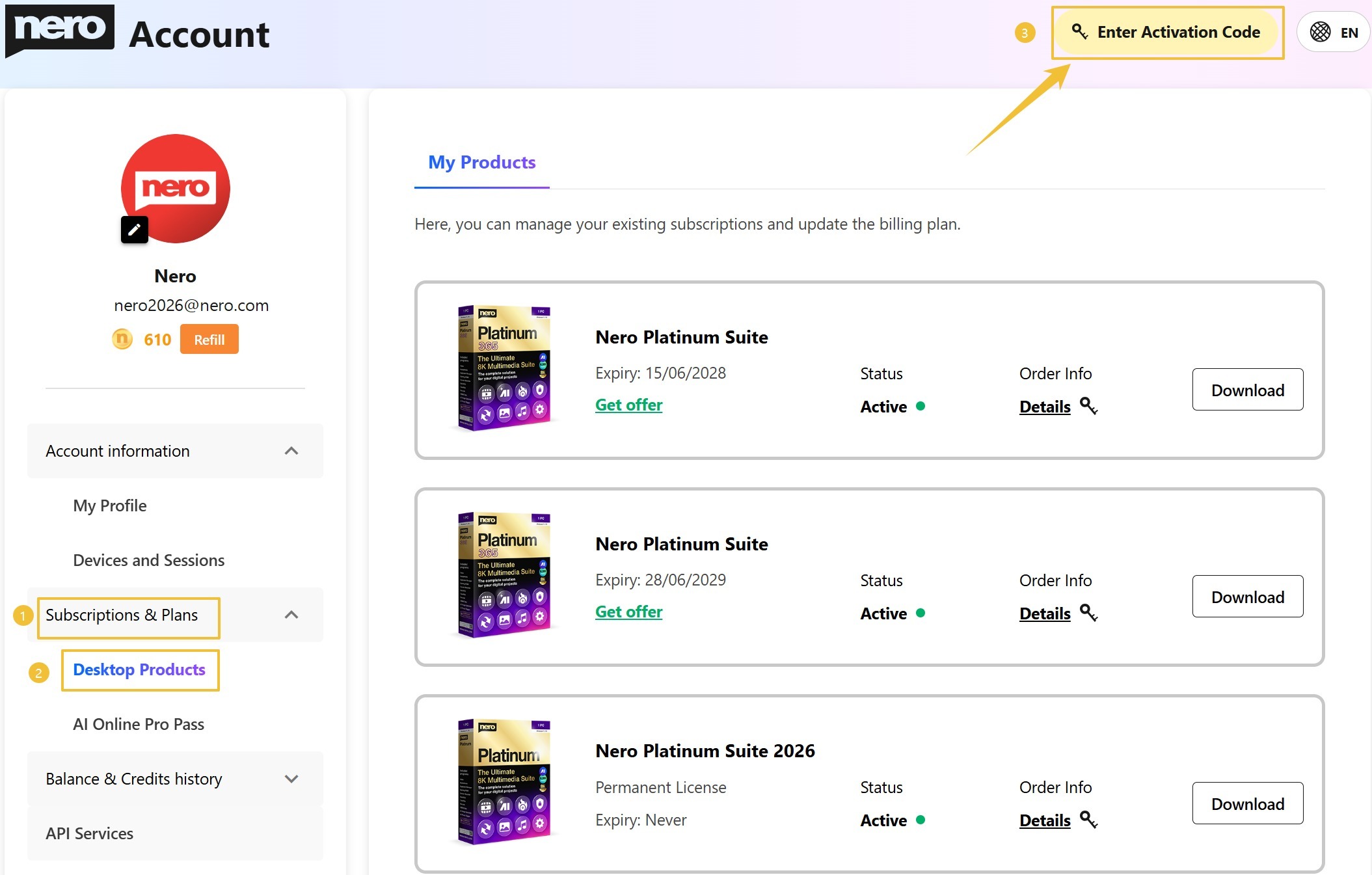
Task: Click product box image for suite expiring 28/06/2029
Action: (504, 575)
